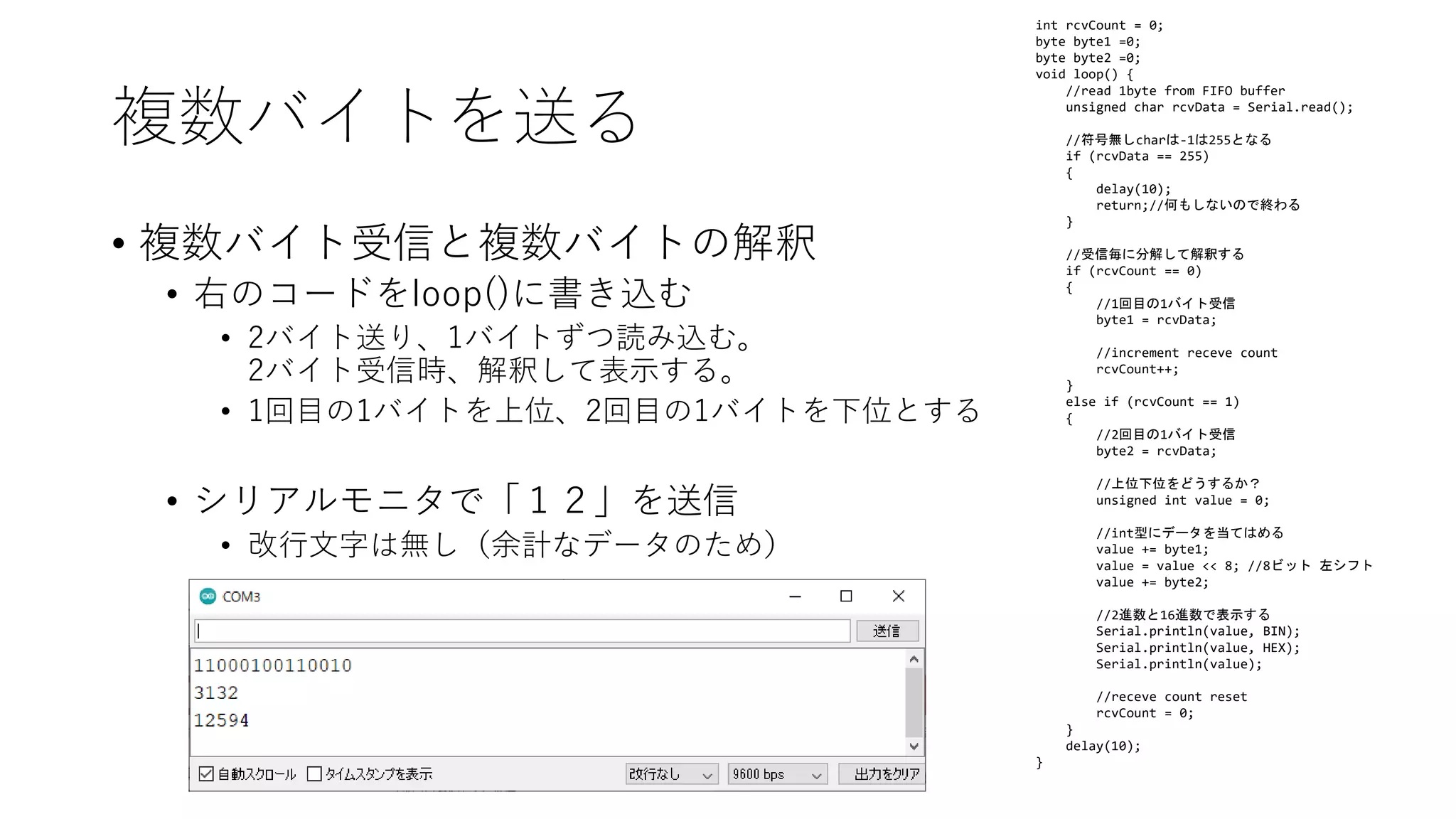This screenshot has height=819, width=1456.
Task: Click the code line void loop() {
Action: (1084, 75)
